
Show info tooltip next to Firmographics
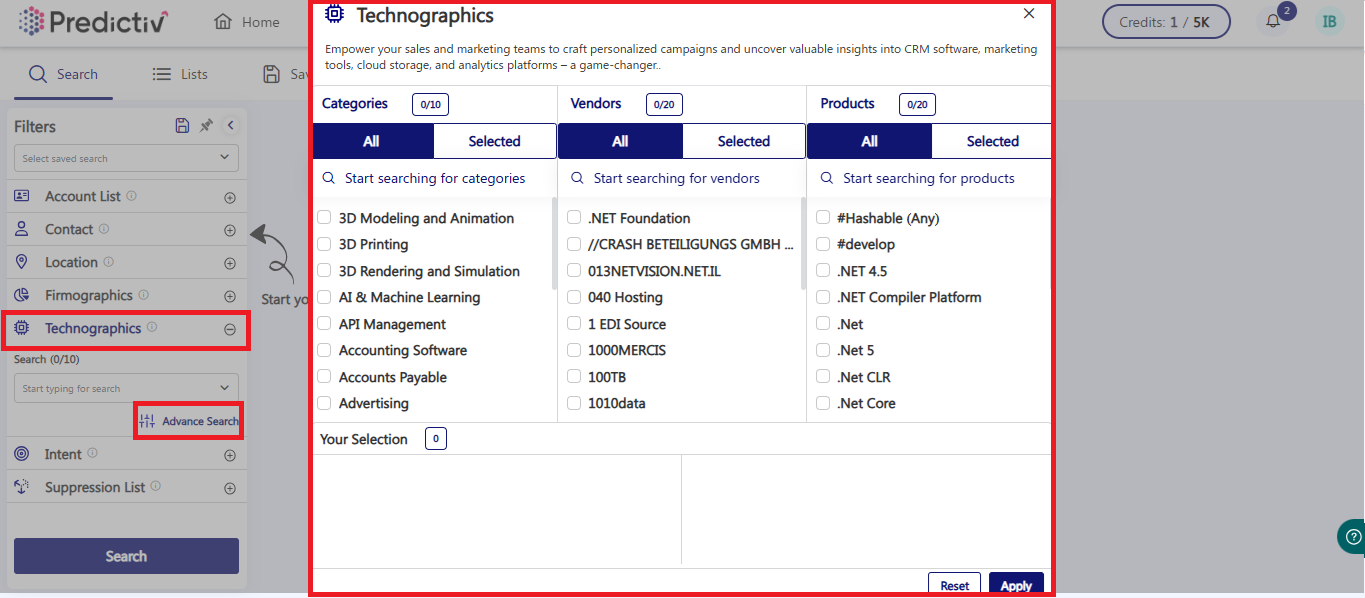[144, 295]
